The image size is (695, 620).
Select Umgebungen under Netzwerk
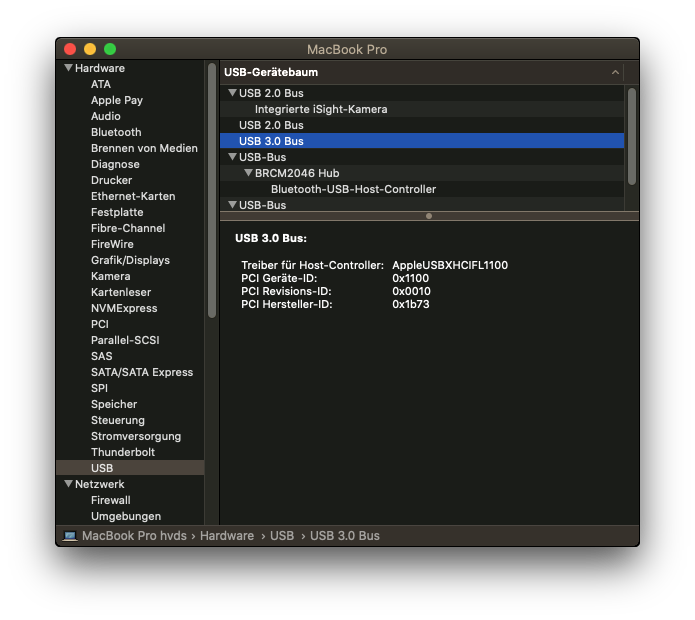point(126,516)
